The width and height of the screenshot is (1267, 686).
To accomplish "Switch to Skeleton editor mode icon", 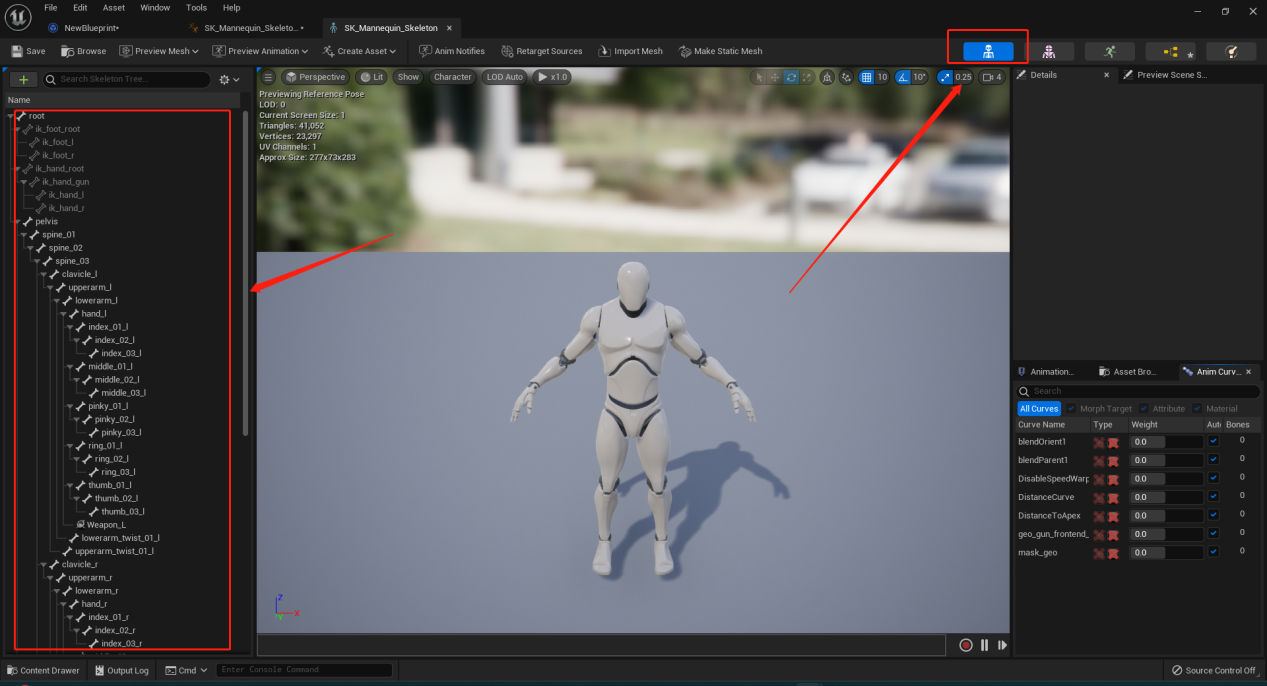I will pos(988,51).
